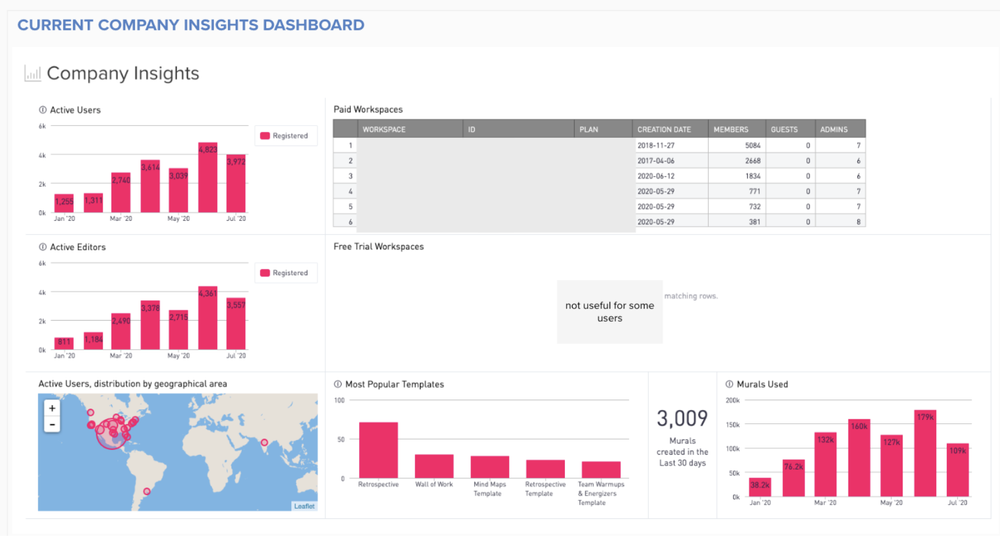Screen dimensions: 1000x538
Task: Click the tallest template bar labeled Retrospective
Action: (378, 450)
